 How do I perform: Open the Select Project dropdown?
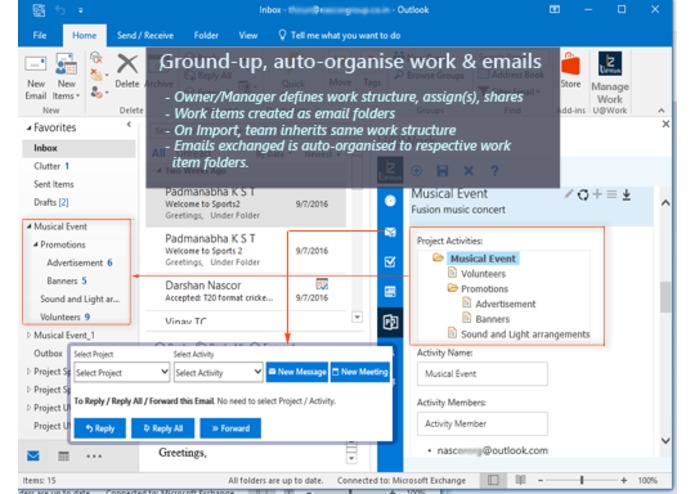click(x=121, y=372)
